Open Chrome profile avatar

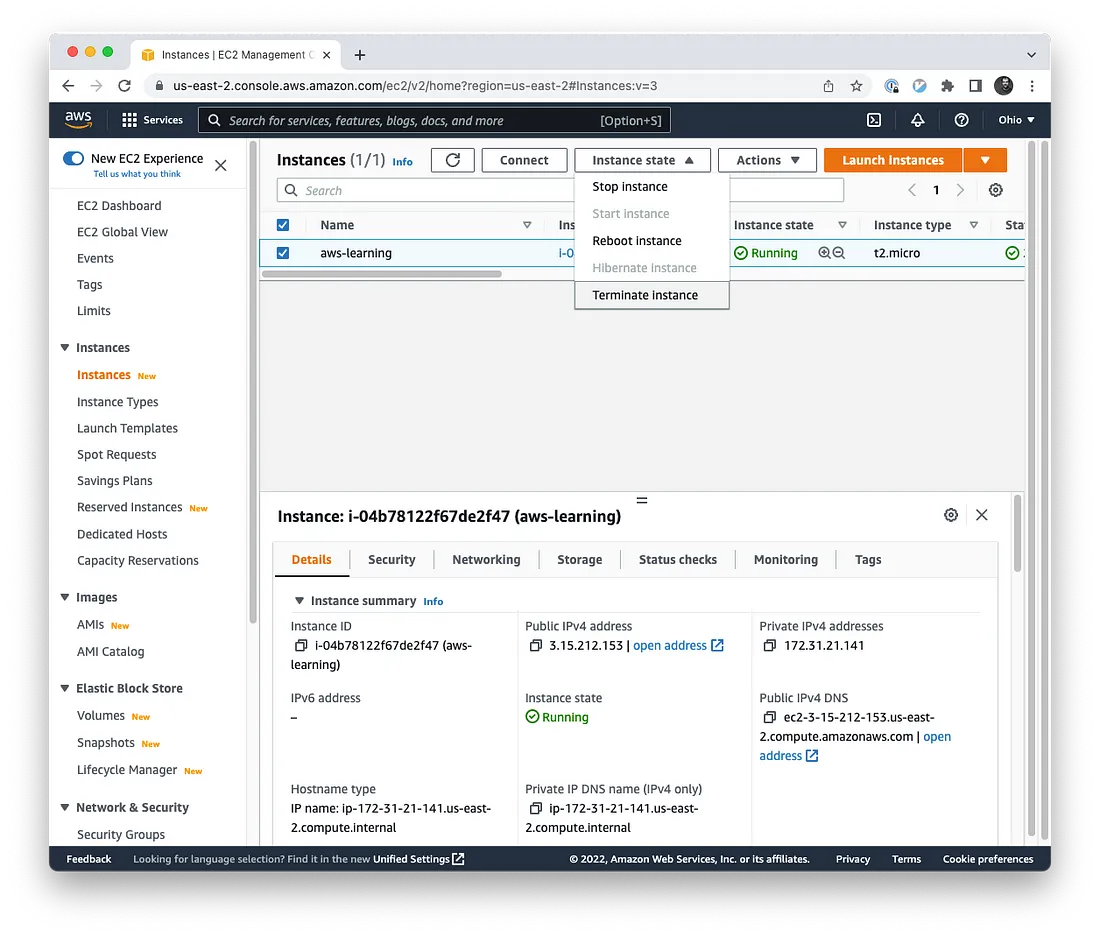tap(1004, 86)
